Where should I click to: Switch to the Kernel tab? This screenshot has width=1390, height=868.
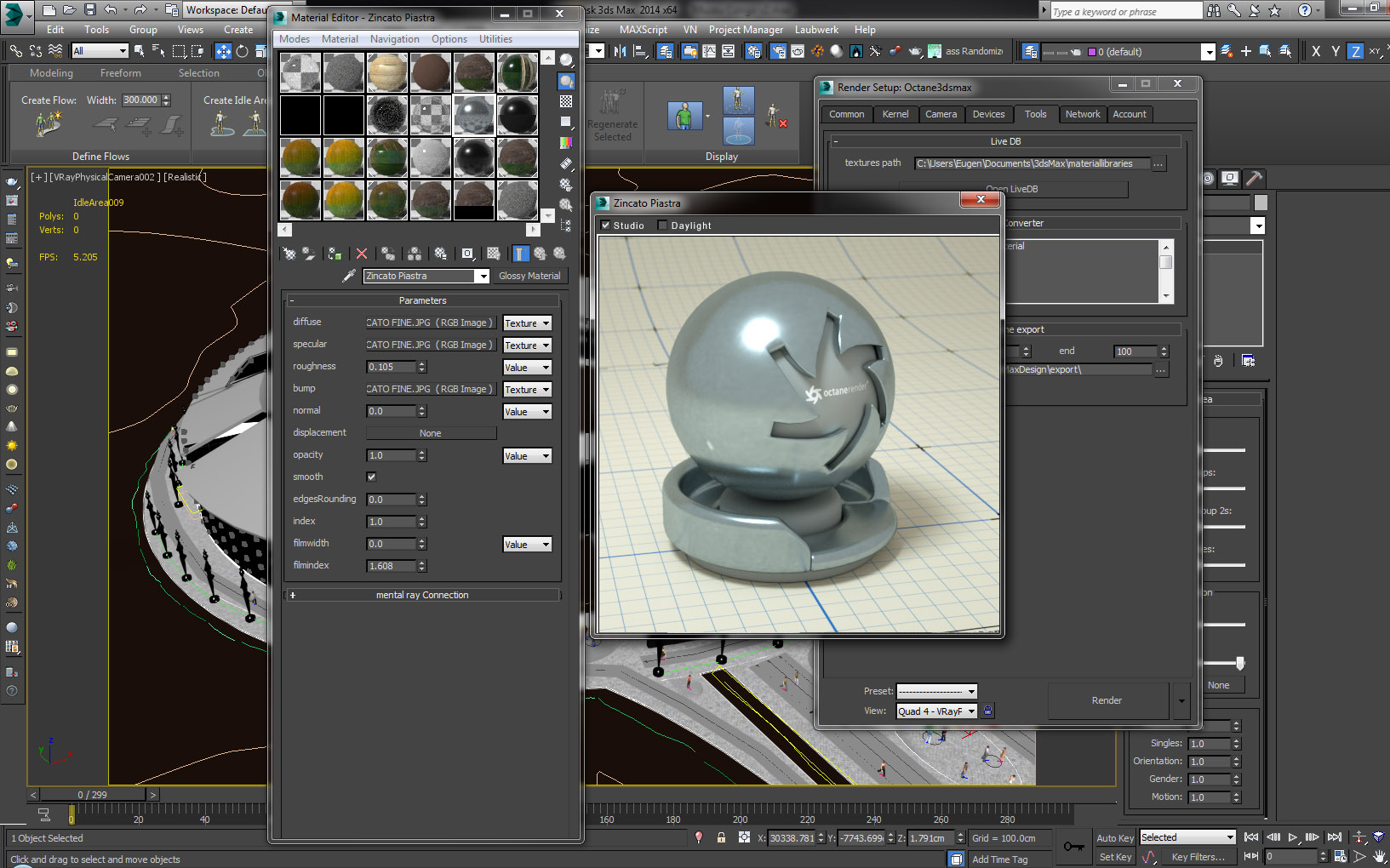[895, 114]
